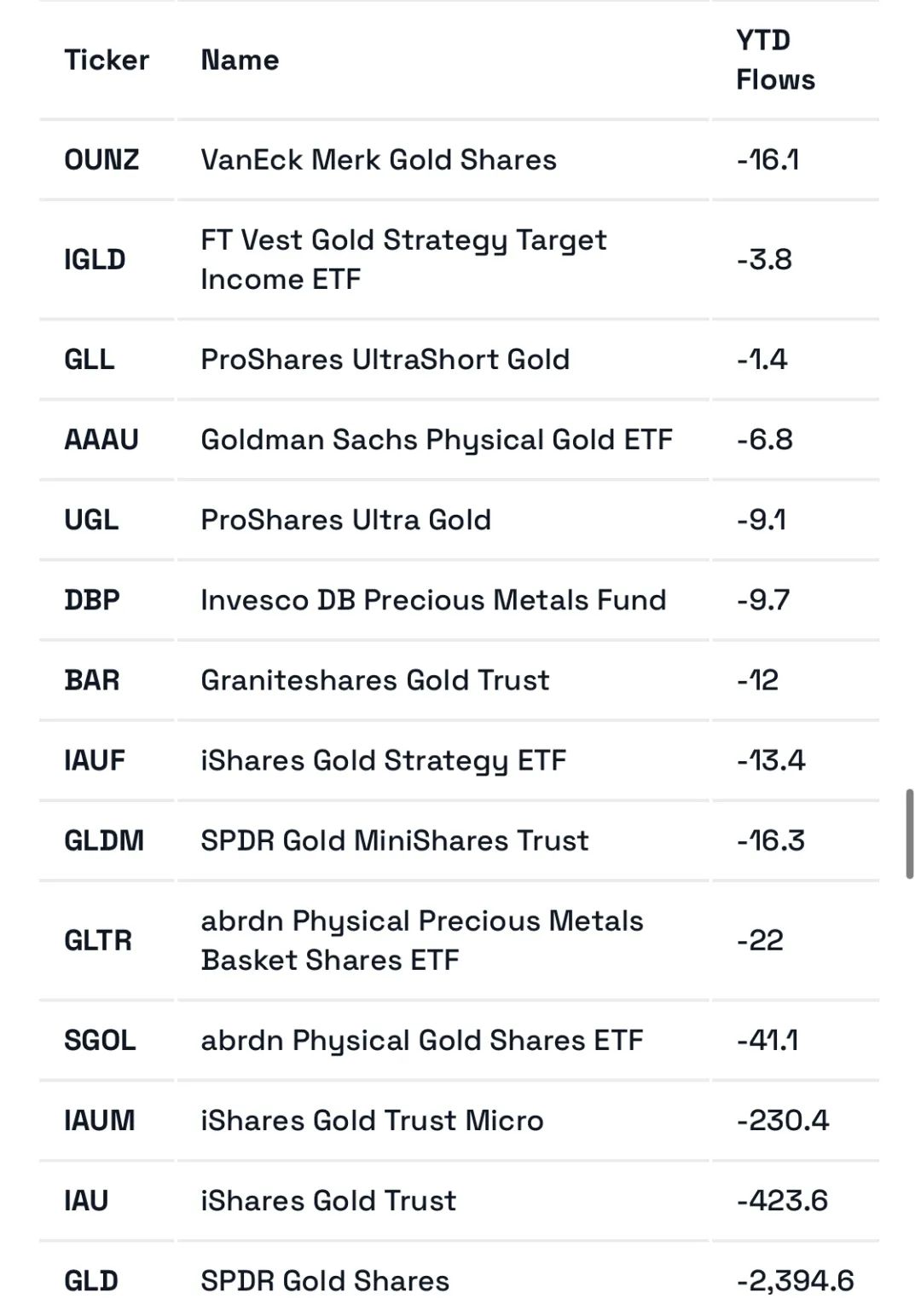The image size is (921, 1316).
Task: Click the Name column header
Action: (240, 60)
